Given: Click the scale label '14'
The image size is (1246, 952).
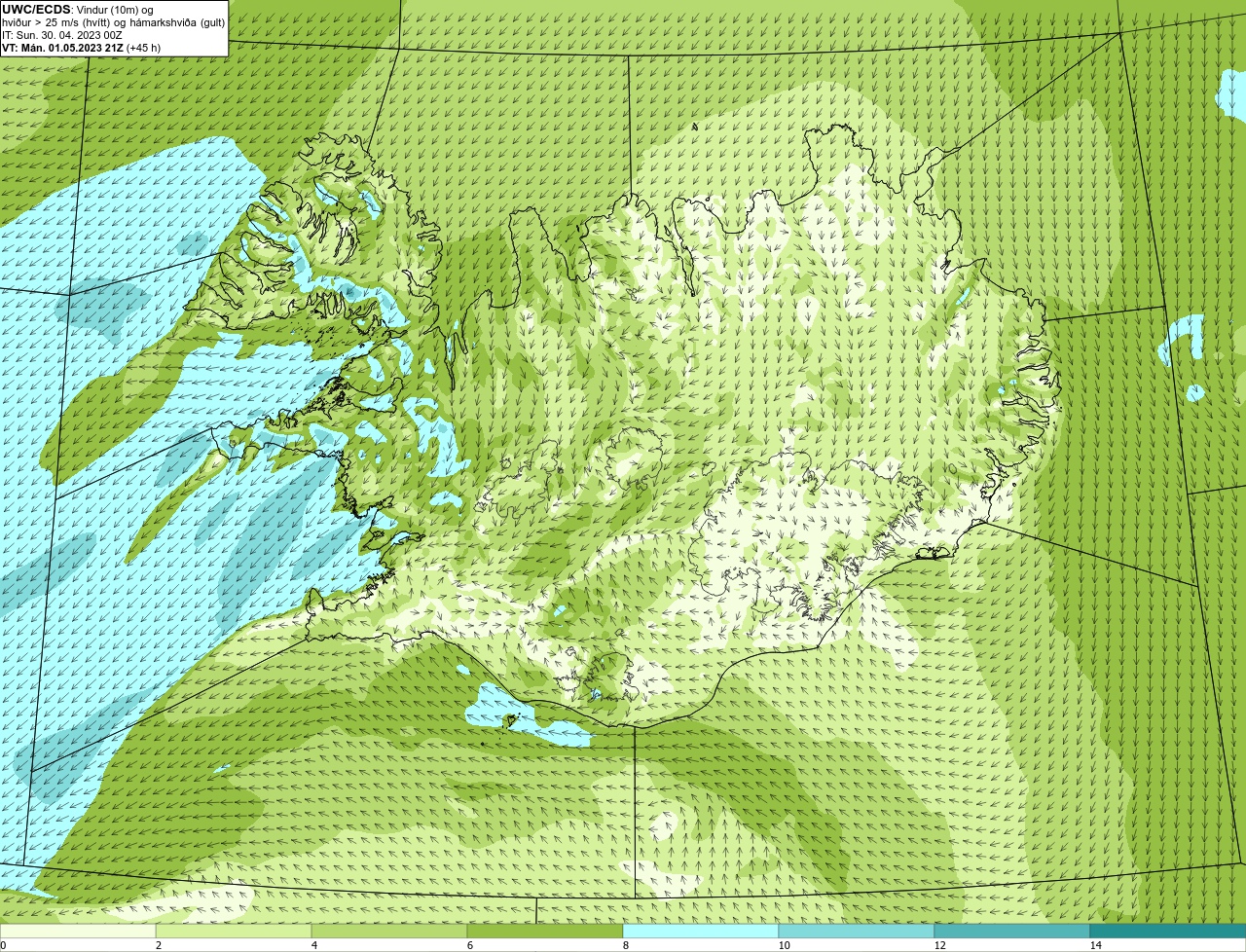Looking at the screenshot, I should click(1095, 945).
